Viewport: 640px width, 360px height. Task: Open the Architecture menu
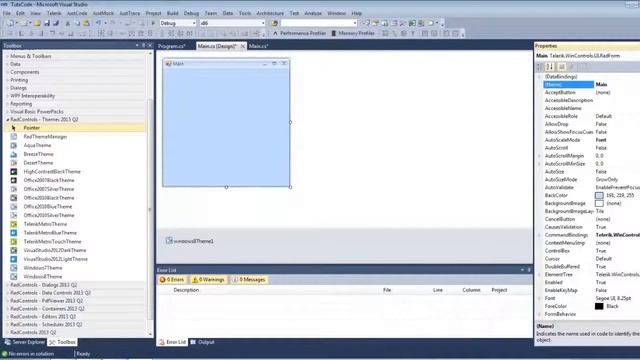pyautogui.click(x=270, y=13)
